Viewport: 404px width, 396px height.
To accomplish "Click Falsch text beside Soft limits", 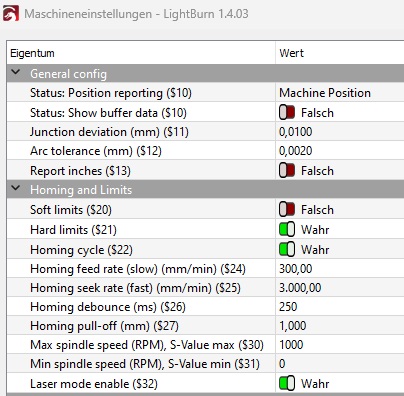I will pos(317,210).
